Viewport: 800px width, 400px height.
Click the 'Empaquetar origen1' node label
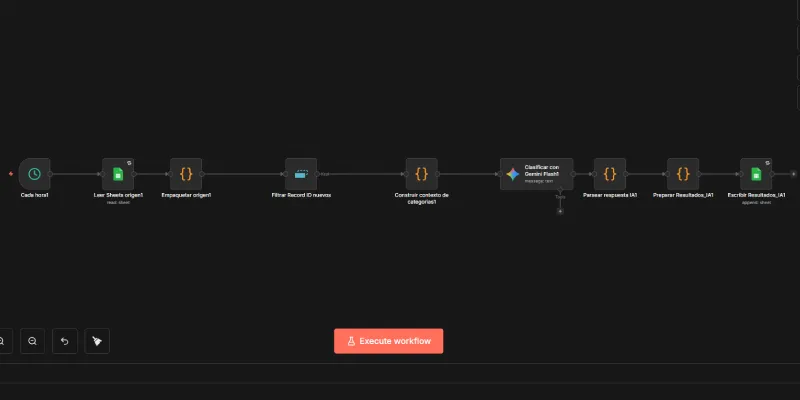coord(186,195)
